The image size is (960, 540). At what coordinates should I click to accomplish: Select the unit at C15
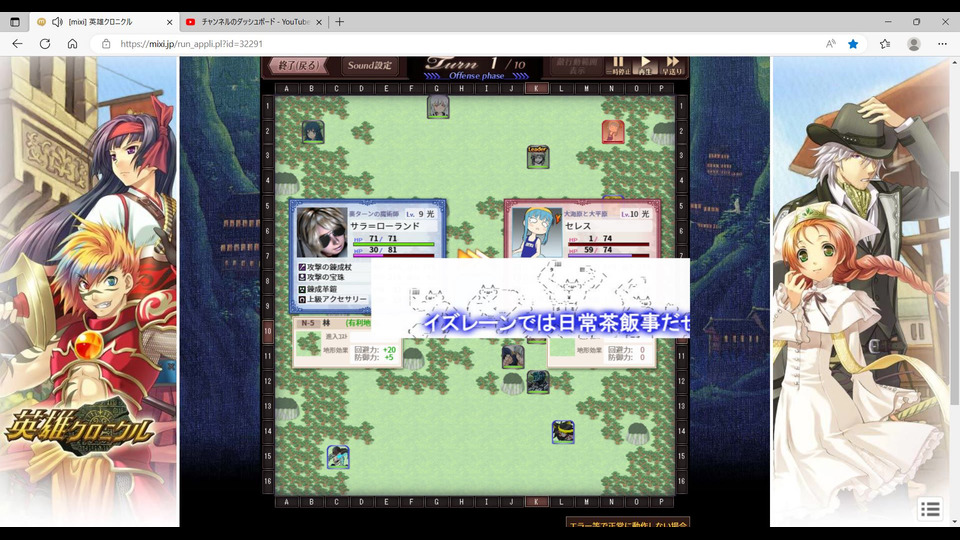pyautogui.click(x=338, y=457)
